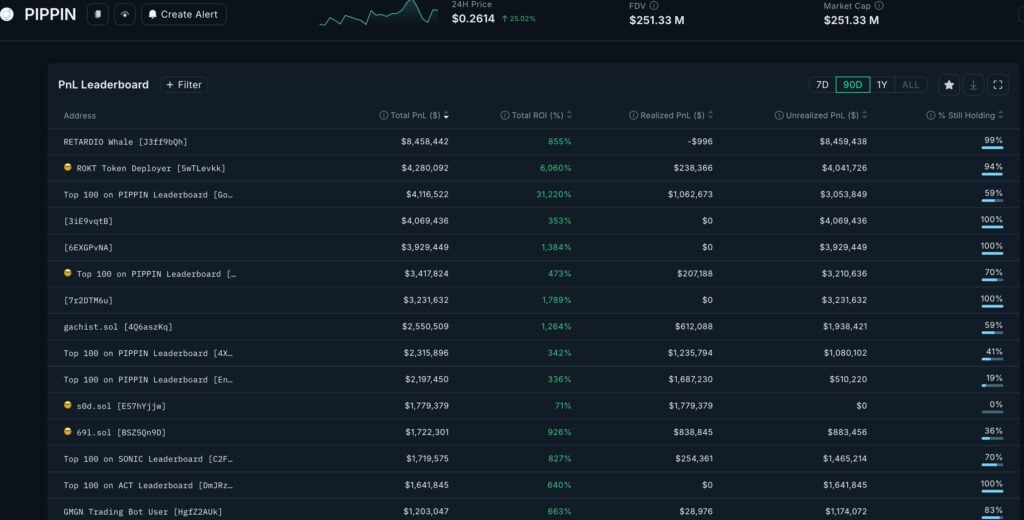Switch time range to 1Y
The height and width of the screenshot is (520, 1024).
882,85
